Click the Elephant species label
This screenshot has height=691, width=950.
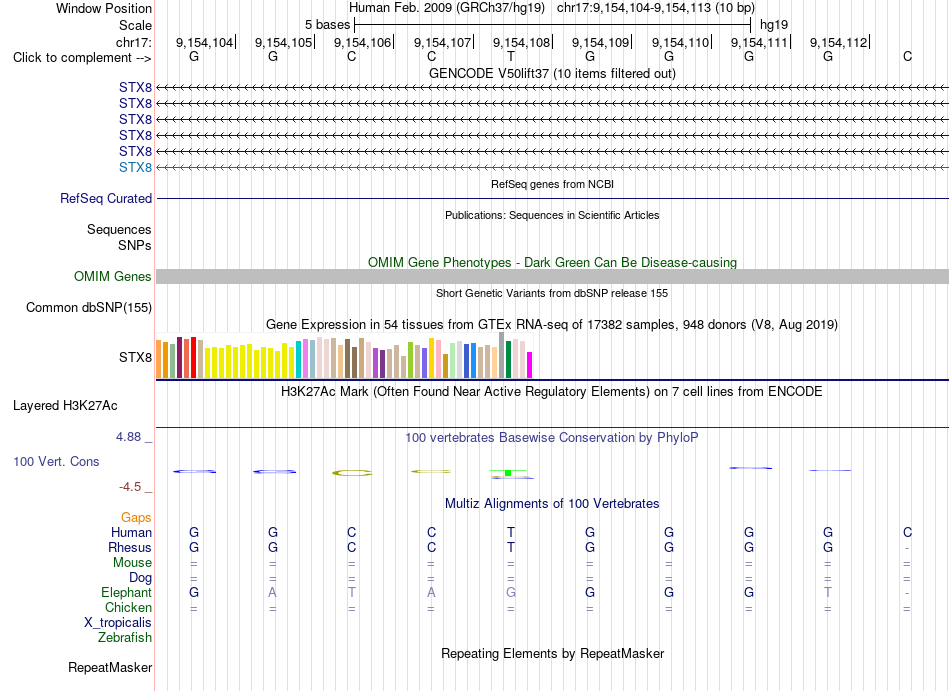tap(126, 592)
